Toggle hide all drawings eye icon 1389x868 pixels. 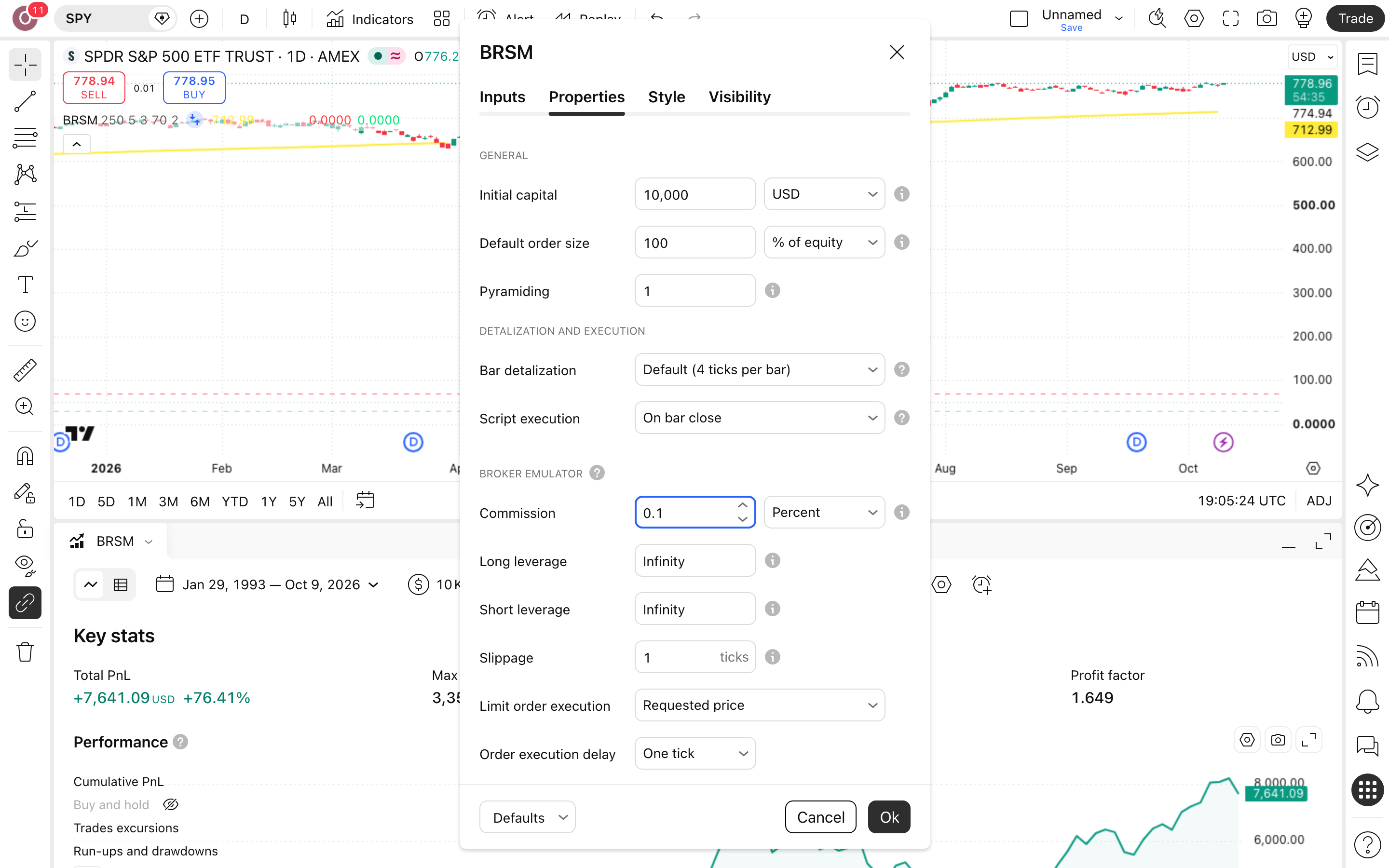(25, 566)
